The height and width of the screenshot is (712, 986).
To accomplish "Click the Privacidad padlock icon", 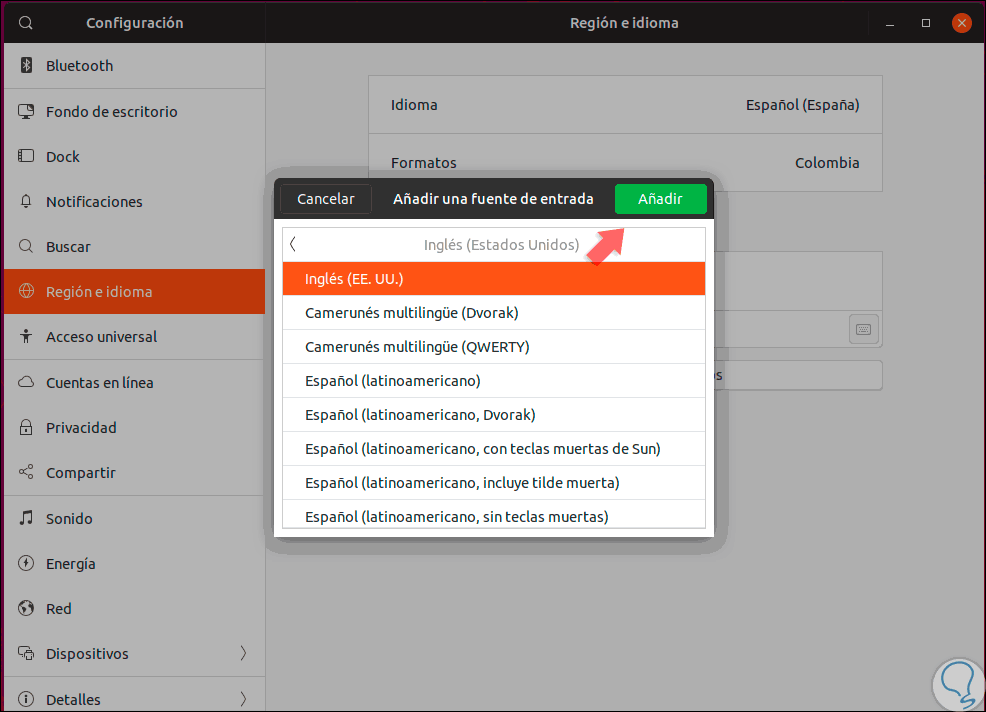I will pyautogui.click(x=26, y=427).
